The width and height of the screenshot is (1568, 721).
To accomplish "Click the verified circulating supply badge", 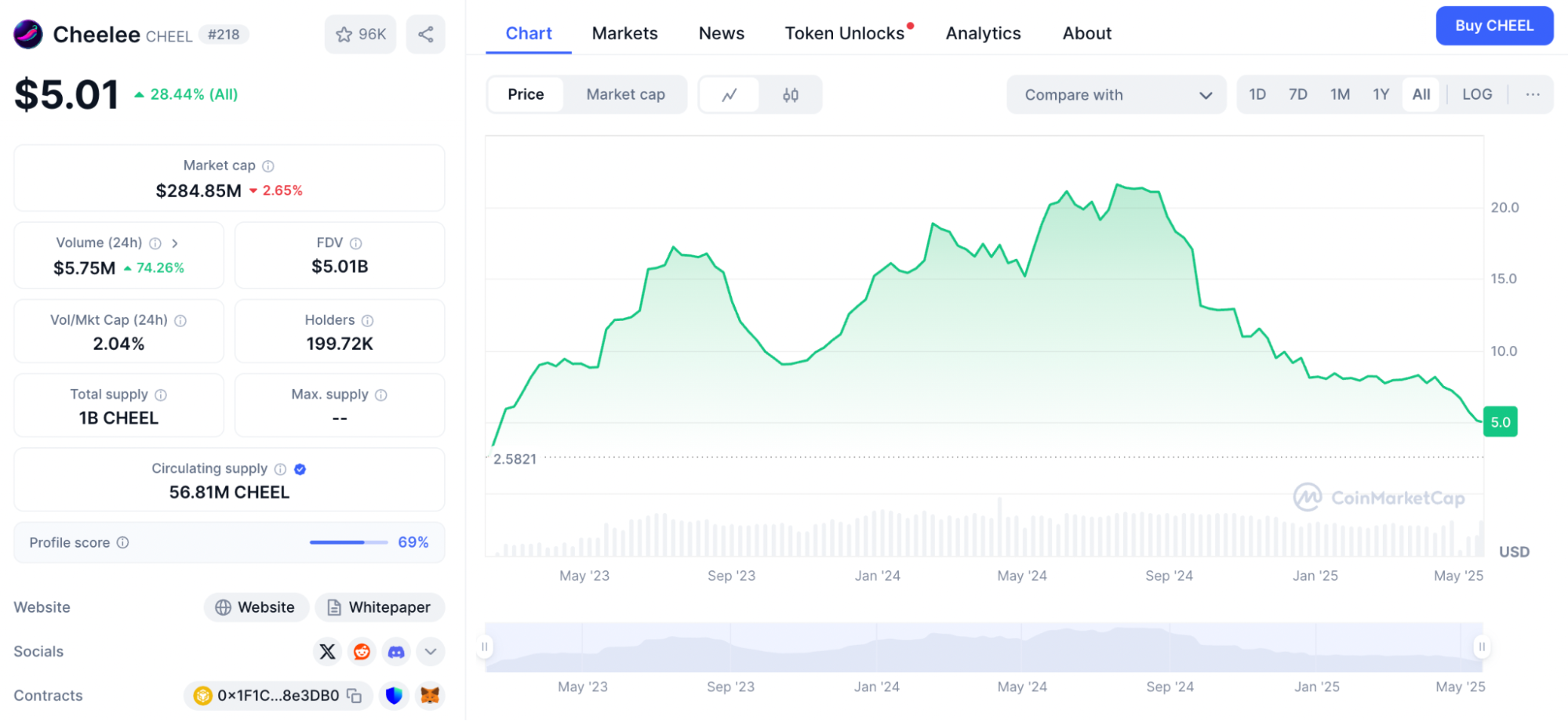I will pos(300,469).
